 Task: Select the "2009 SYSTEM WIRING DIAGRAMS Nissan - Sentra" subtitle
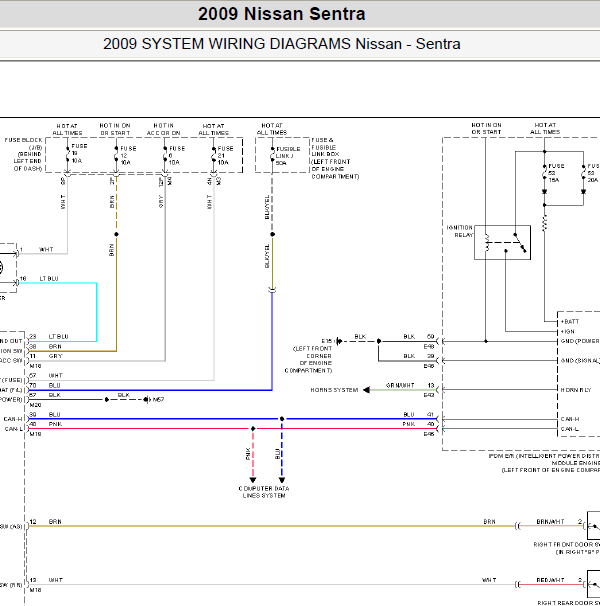click(281, 44)
